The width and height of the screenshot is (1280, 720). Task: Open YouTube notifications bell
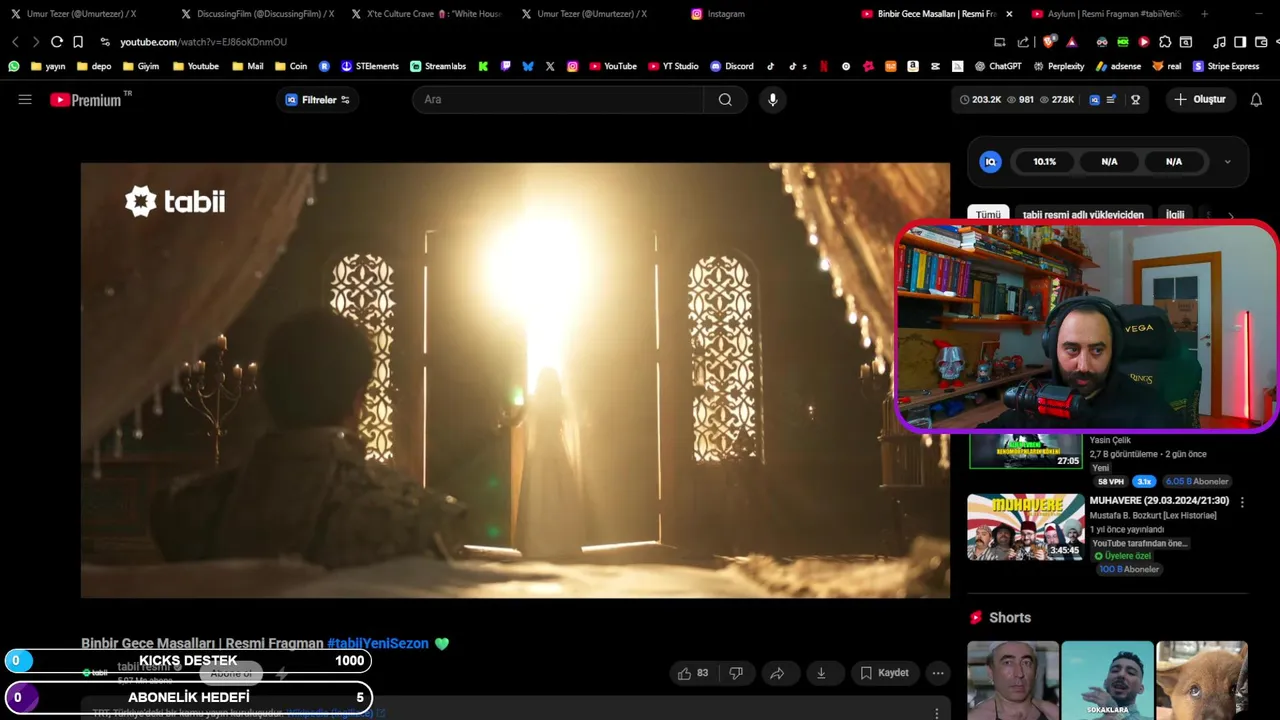(x=1256, y=100)
